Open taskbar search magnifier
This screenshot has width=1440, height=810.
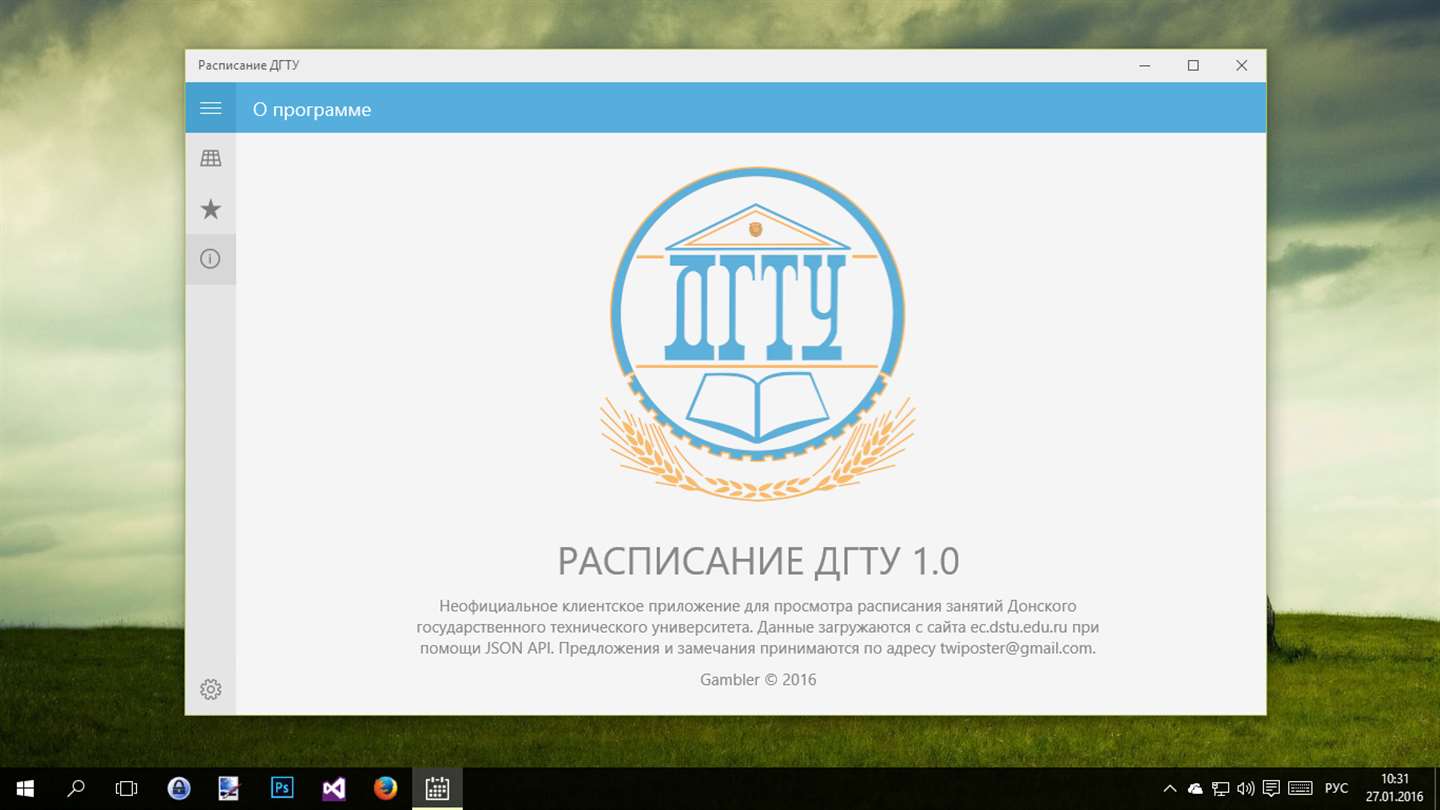(x=75, y=788)
